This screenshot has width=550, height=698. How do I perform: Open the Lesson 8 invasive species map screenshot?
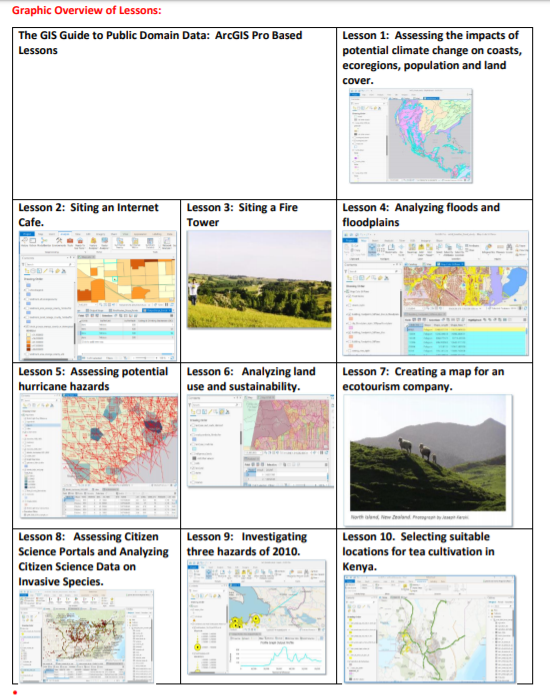[87, 636]
